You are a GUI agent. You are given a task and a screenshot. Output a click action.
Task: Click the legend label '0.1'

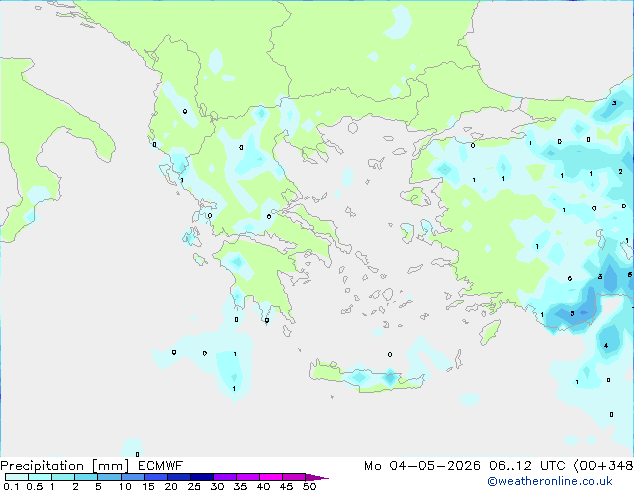(11, 486)
